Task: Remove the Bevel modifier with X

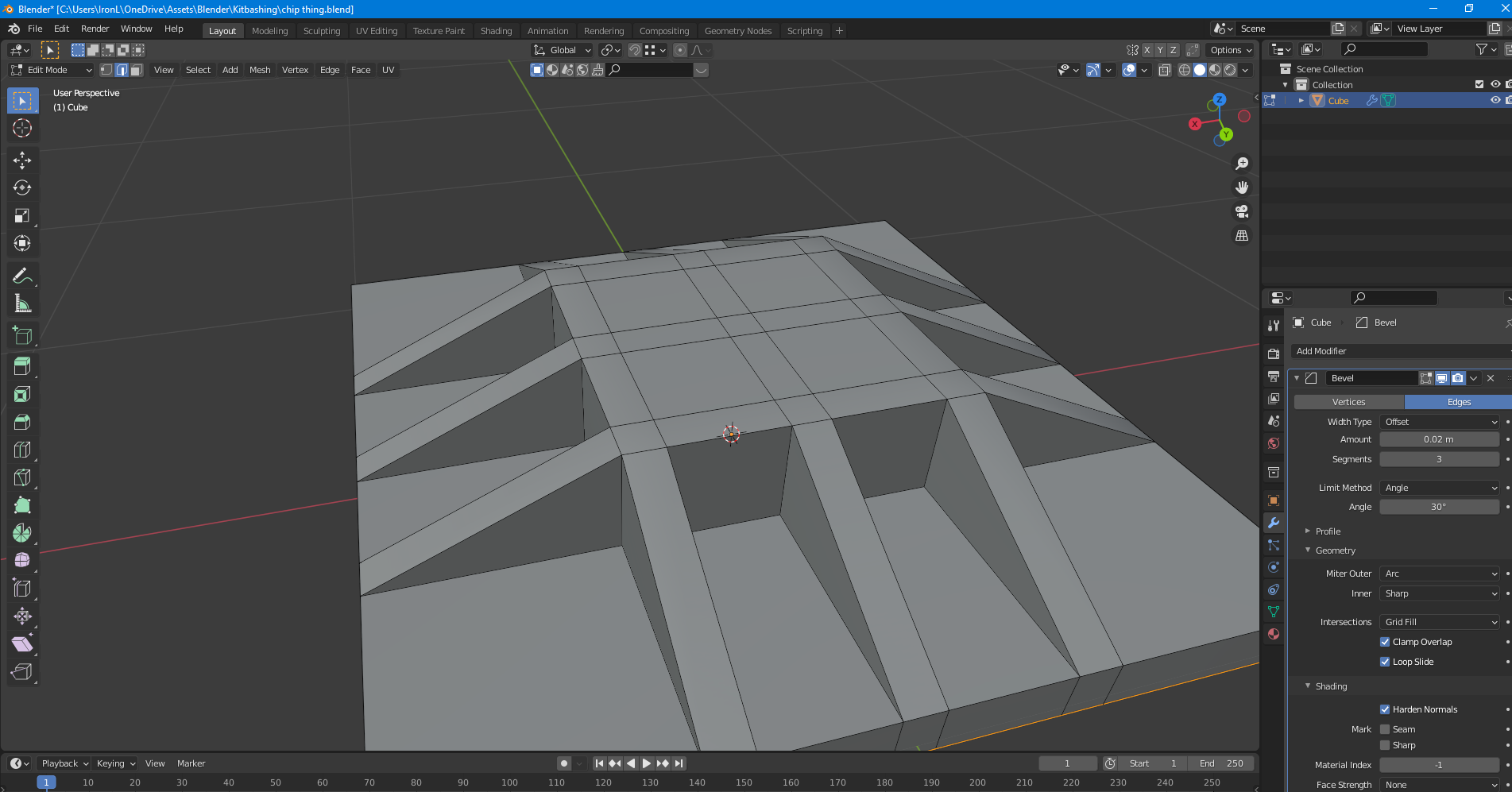Action: pos(1491,378)
